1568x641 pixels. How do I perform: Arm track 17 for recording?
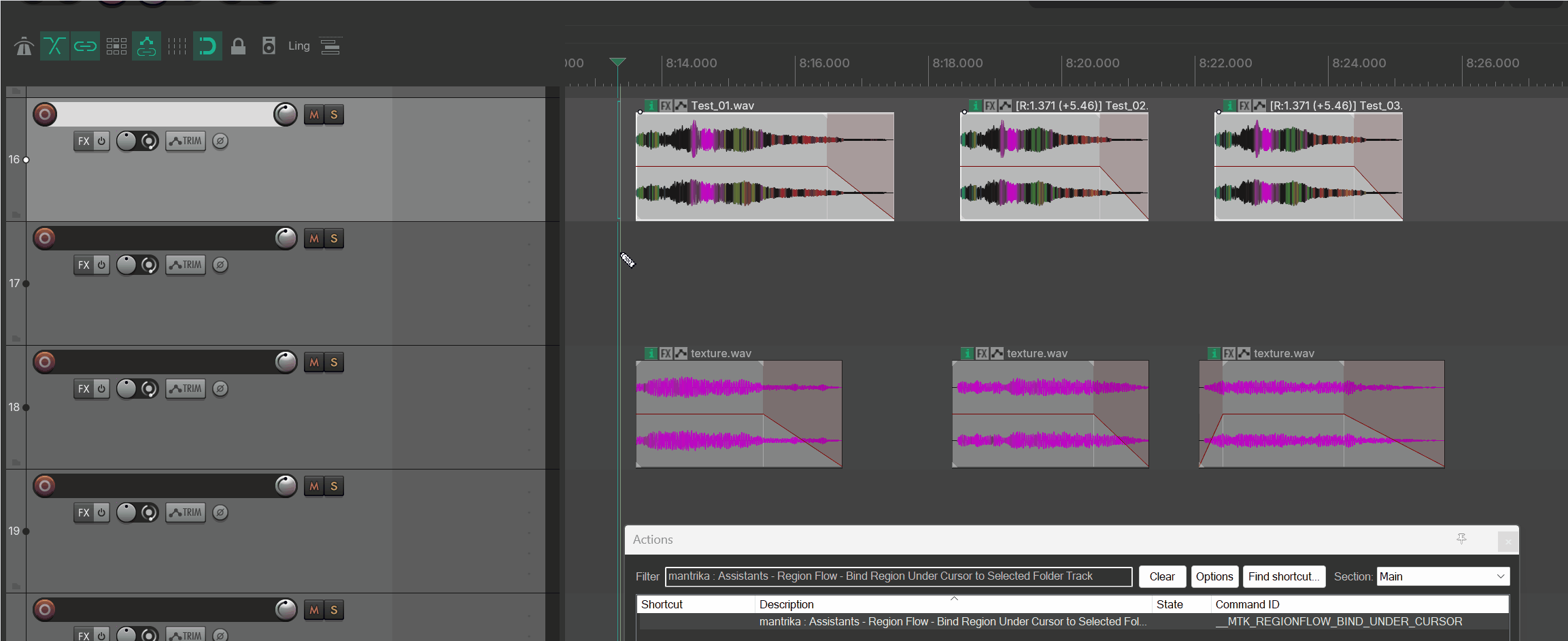pos(45,238)
